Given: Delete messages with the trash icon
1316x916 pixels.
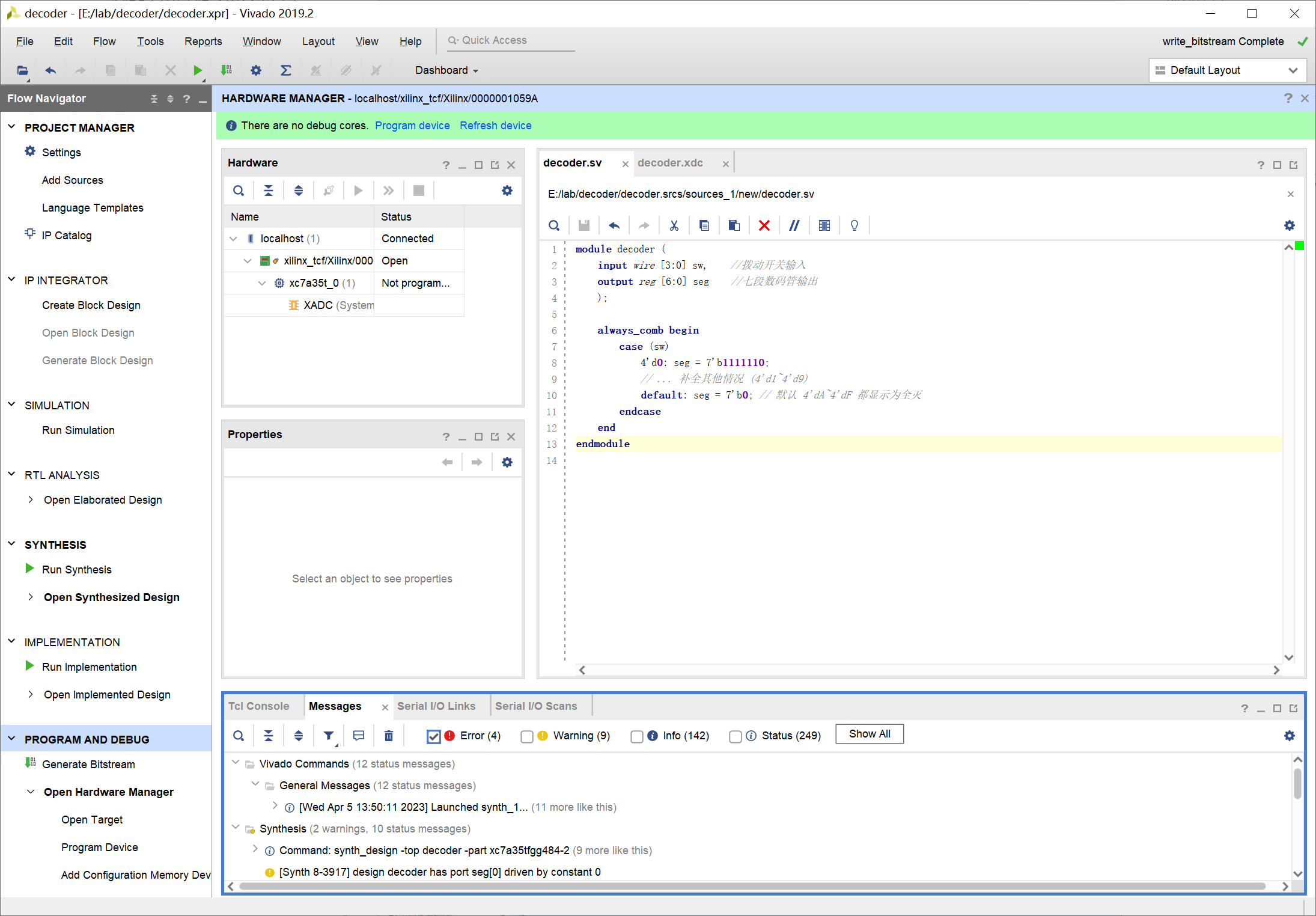Looking at the screenshot, I should click(x=388, y=736).
